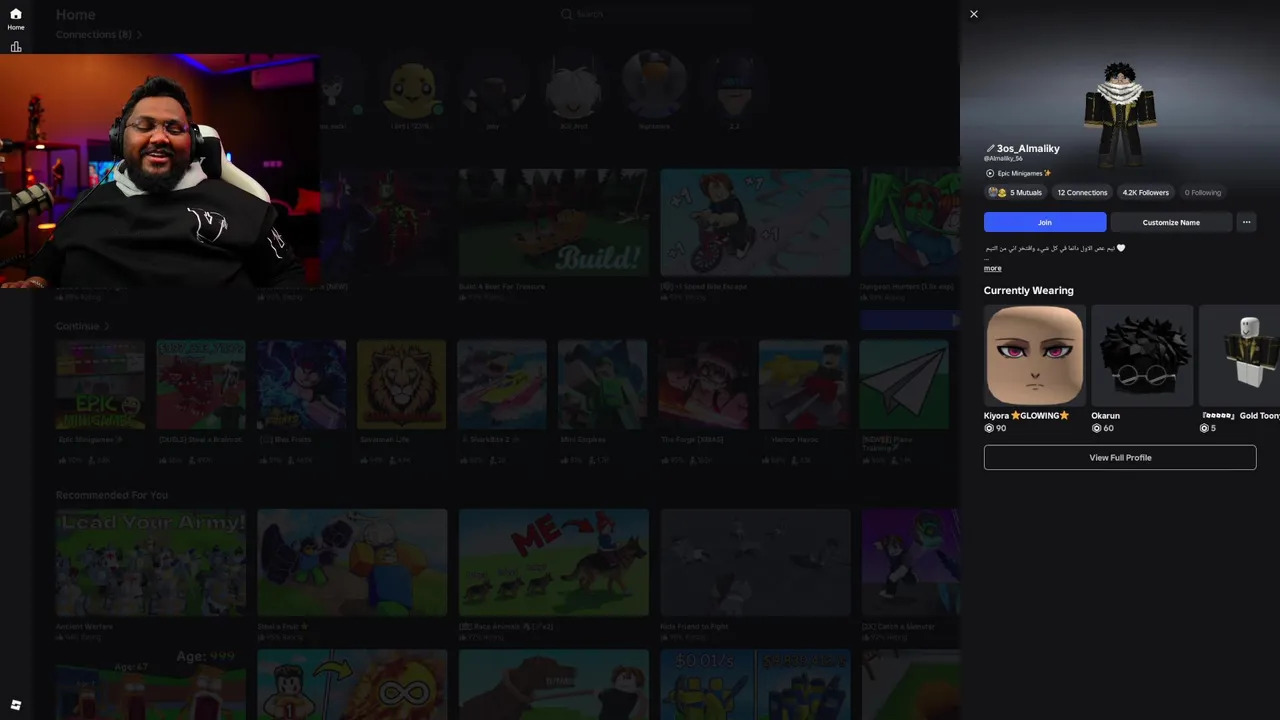Open the dog race ME recommended tile
The width and height of the screenshot is (1280, 720).
click(x=553, y=562)
